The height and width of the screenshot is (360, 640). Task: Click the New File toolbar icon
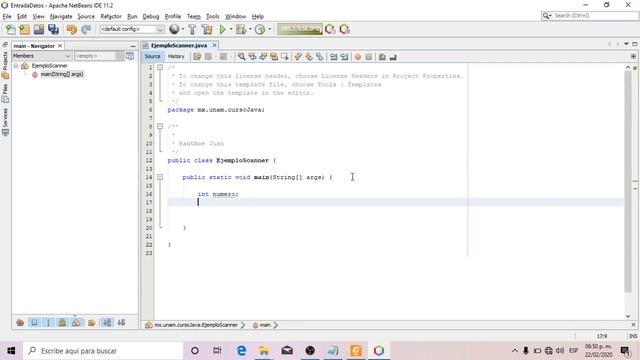coord(11,29)
